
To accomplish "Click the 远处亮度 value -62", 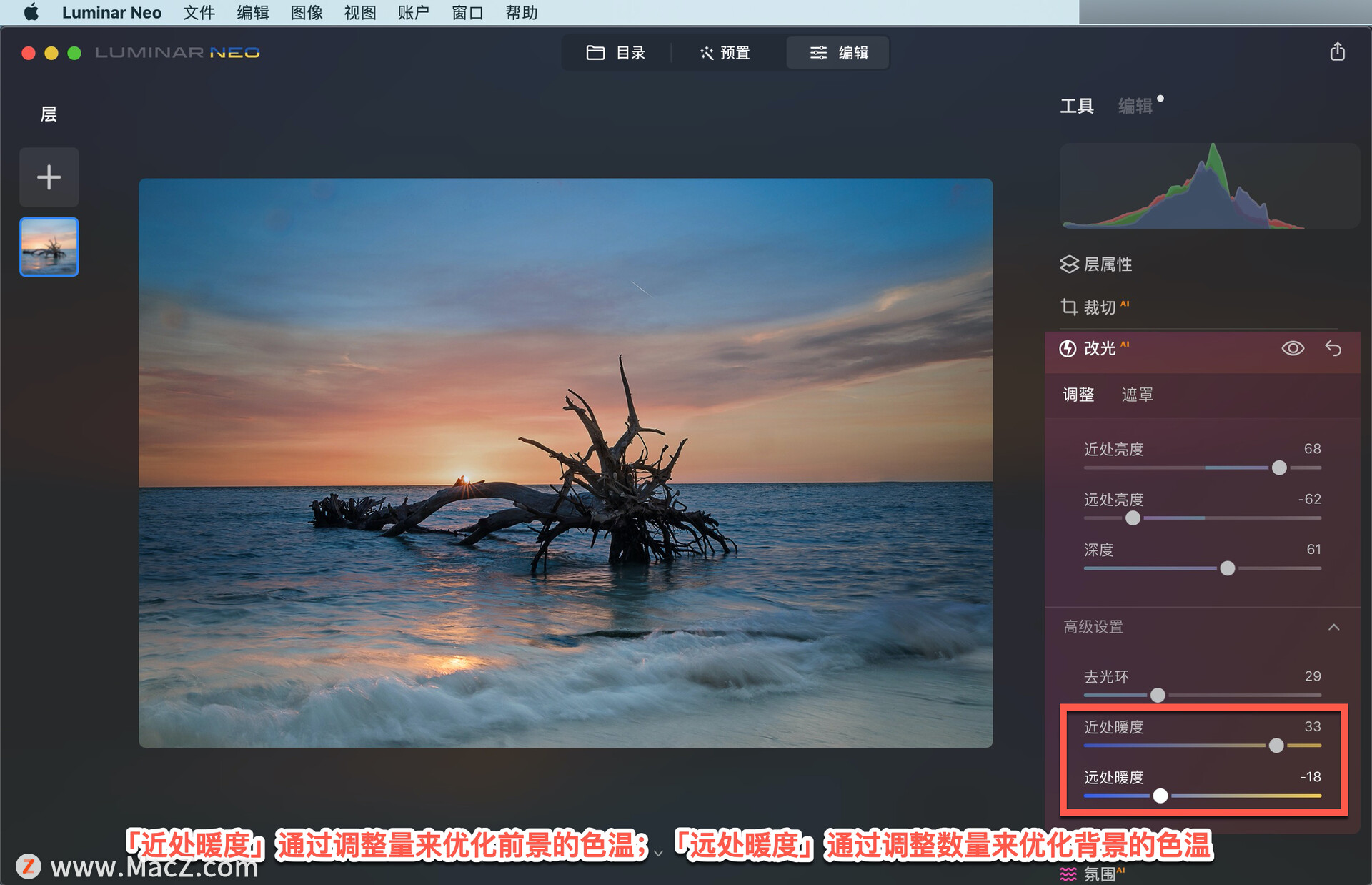I will point(1309,499).
